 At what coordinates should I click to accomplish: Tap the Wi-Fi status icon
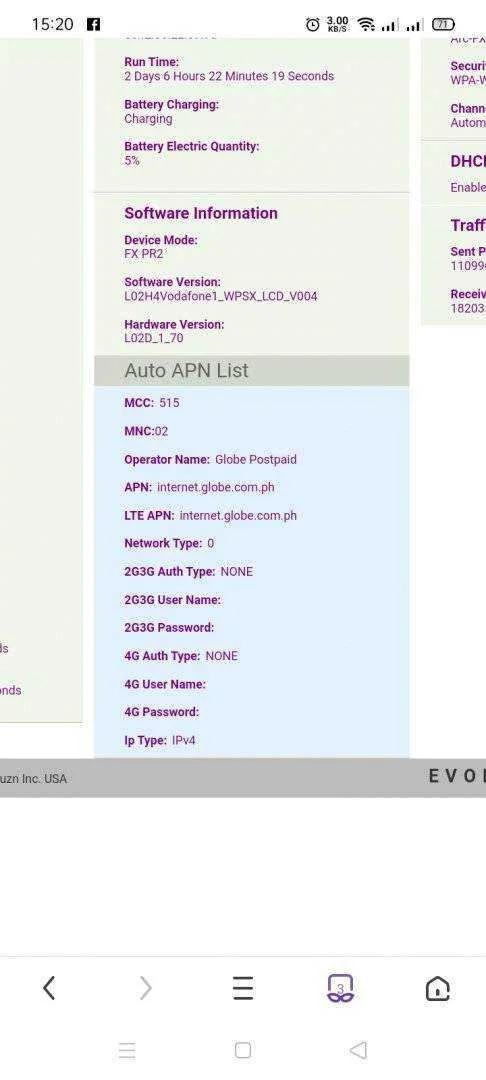366,25
